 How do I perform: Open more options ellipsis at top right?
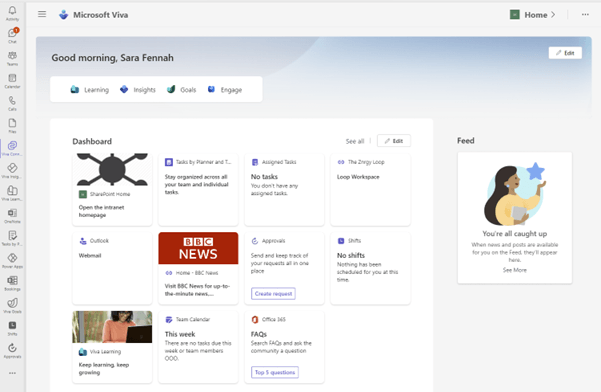(585, 15)
